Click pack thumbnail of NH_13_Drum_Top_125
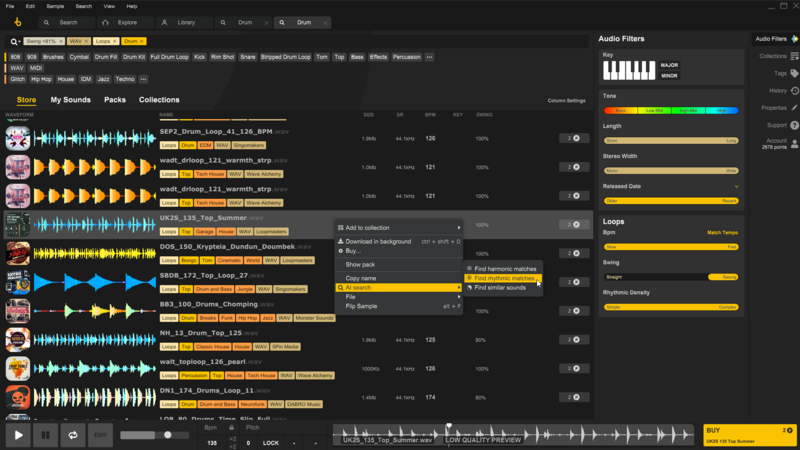 pos(18,340)
